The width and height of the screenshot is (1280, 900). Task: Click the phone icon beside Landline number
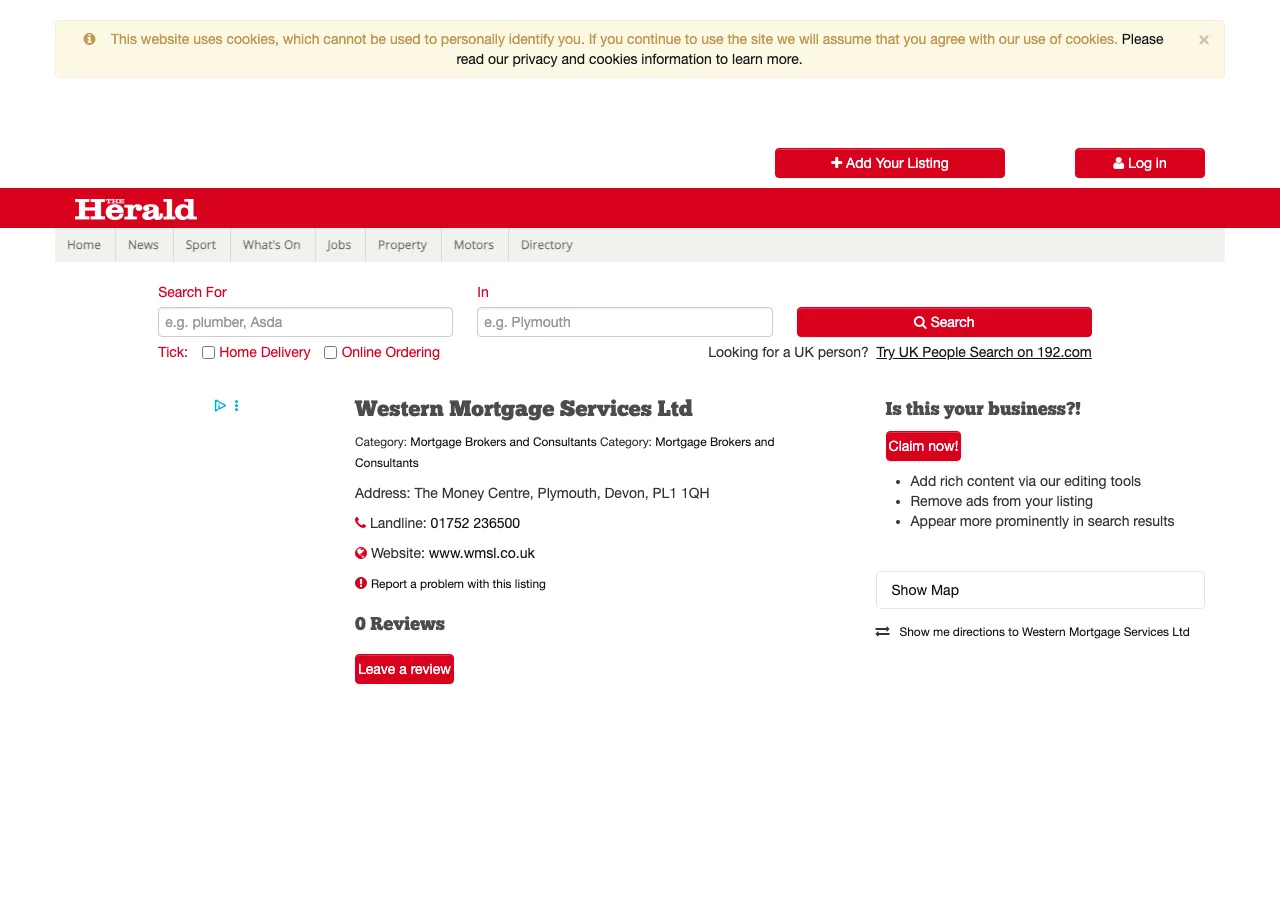(359, 522)
